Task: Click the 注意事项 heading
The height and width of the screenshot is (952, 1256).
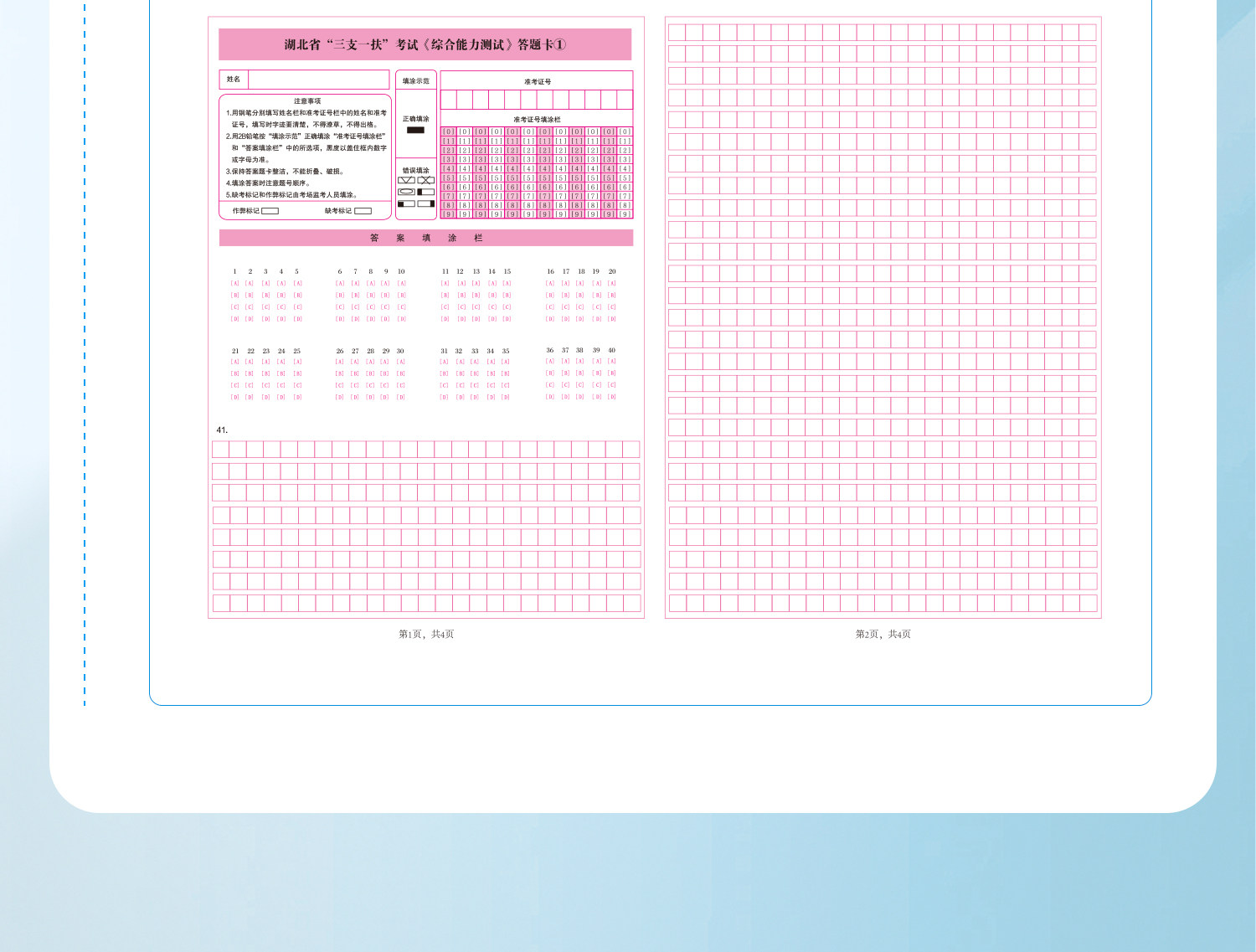Action: [x=307, y=101]
